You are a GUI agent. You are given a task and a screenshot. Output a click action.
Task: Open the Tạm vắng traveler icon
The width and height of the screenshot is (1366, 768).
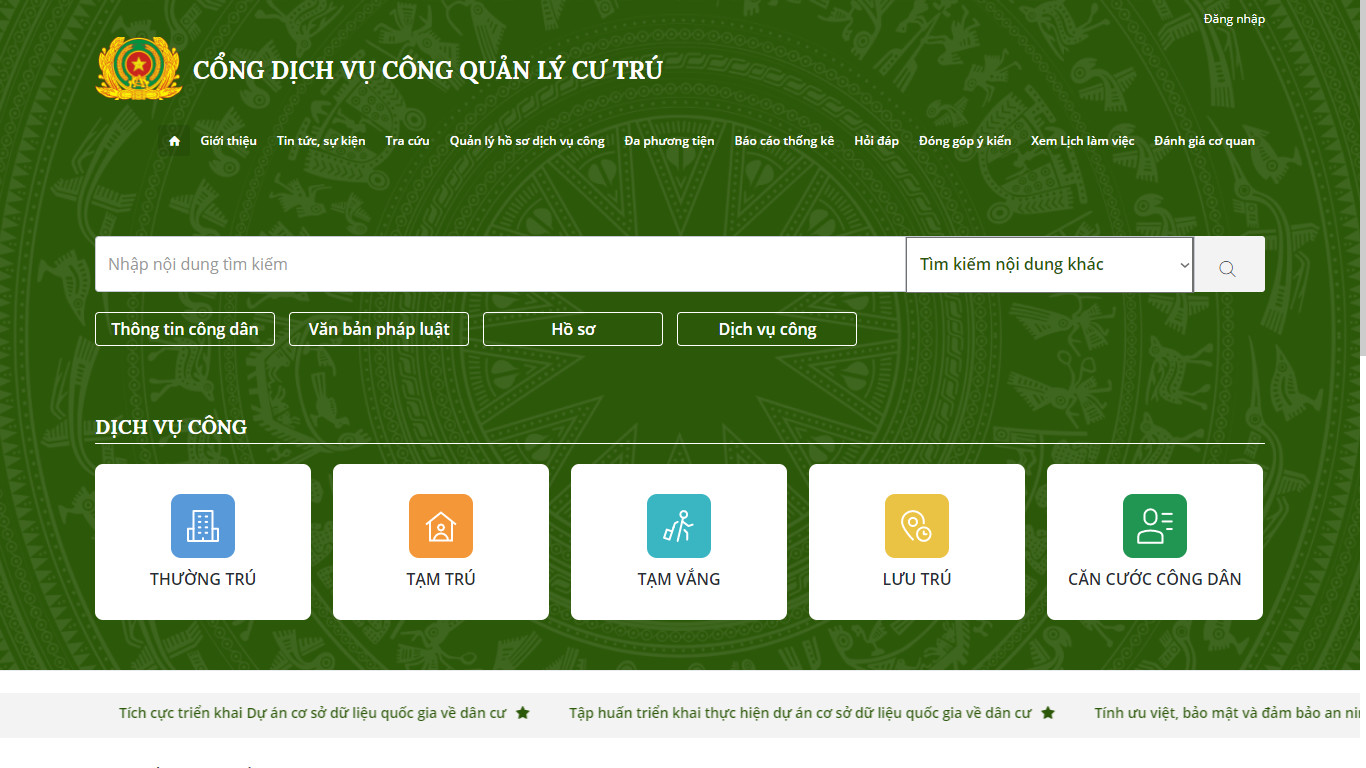point(679,526)
